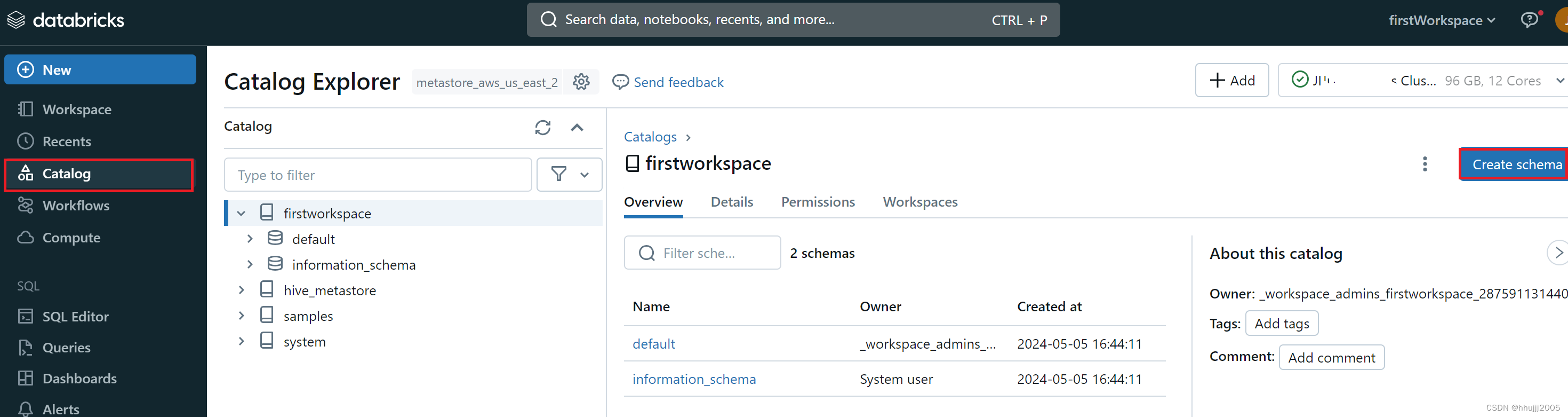Click the Add button
This screenshot has height=417, width=1568.
click(x=1232, y=81)
